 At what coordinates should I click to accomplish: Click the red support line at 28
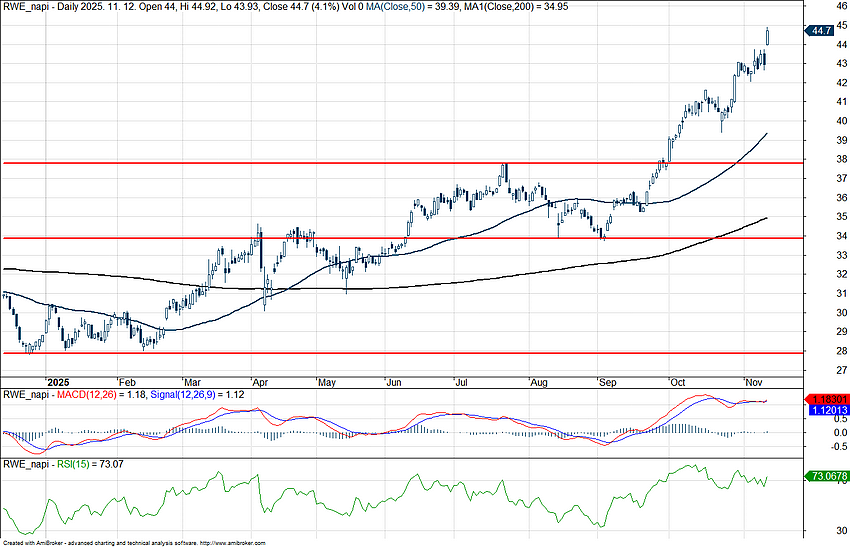tap(400, 353)
